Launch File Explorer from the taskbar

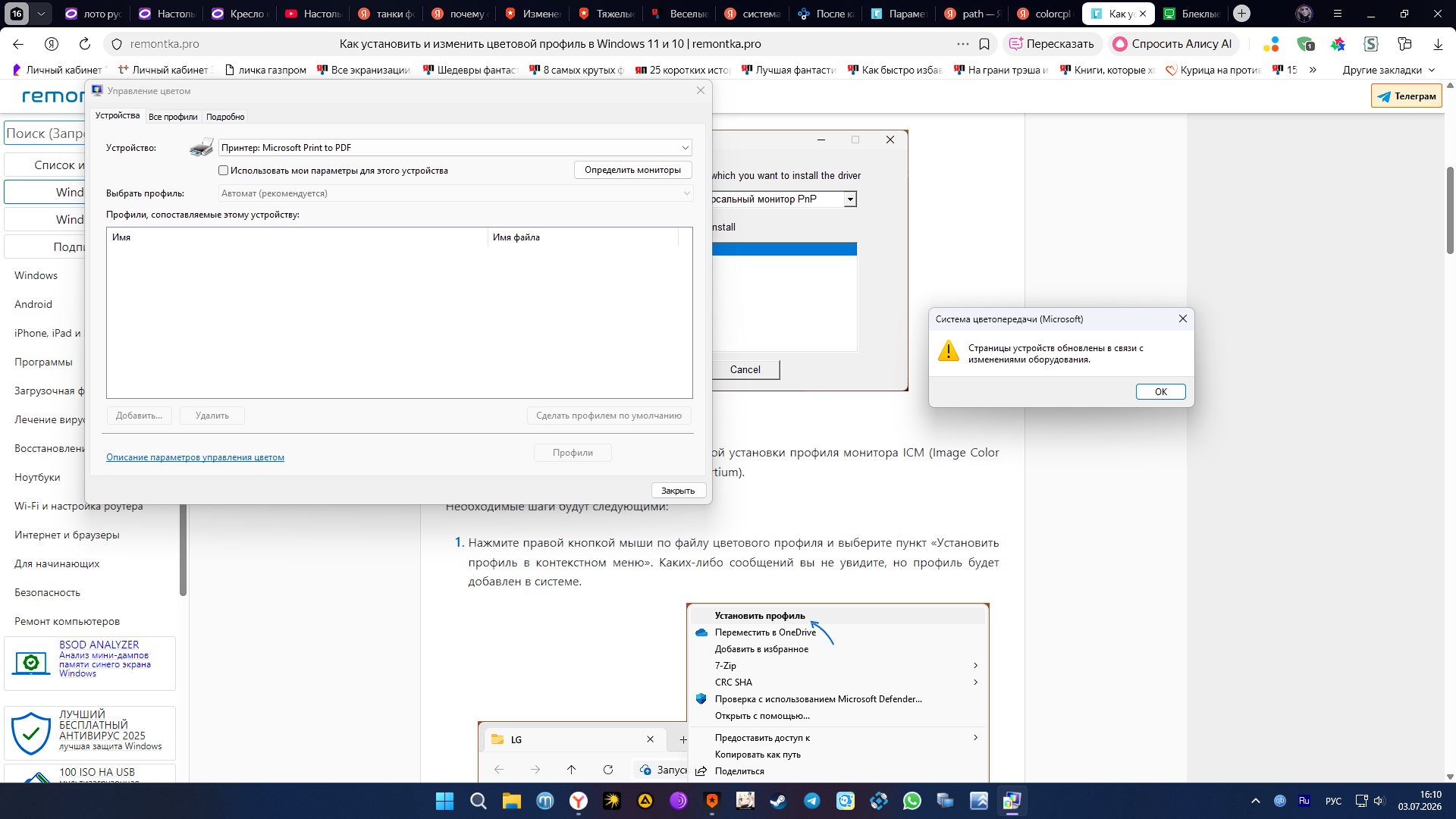511,801
